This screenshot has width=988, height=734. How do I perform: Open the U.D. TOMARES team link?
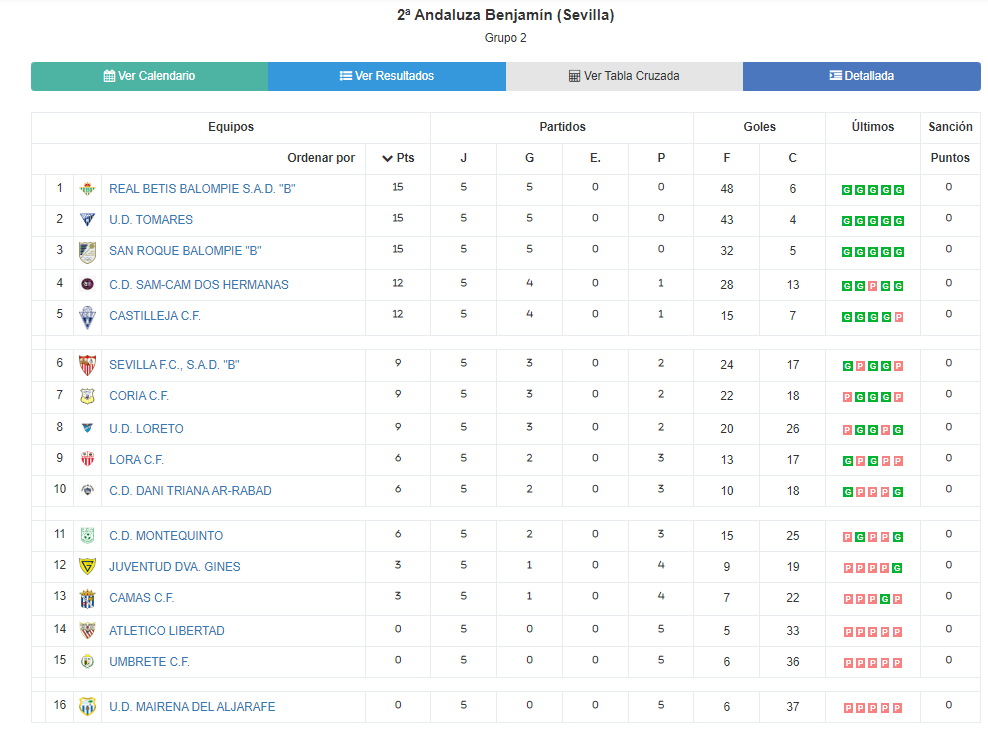coord(151,220)
